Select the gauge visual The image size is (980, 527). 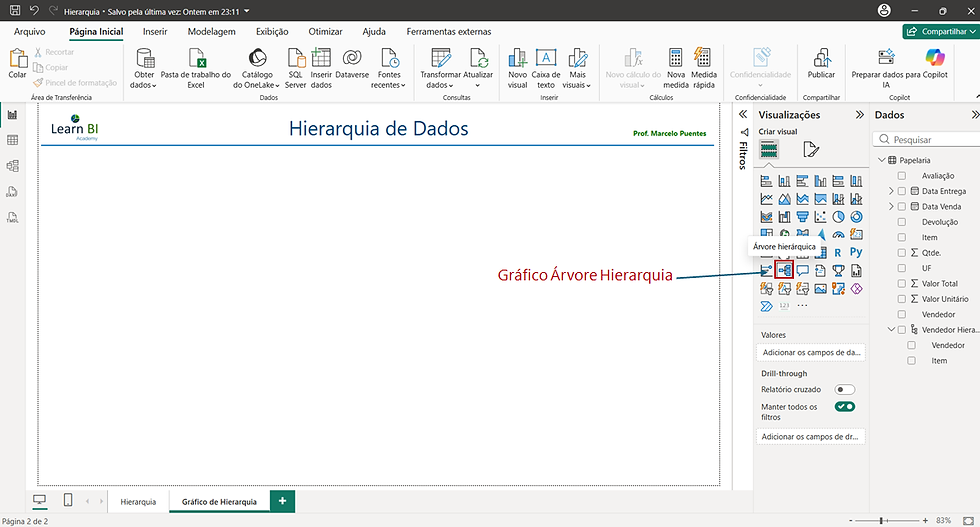[838, 234]
